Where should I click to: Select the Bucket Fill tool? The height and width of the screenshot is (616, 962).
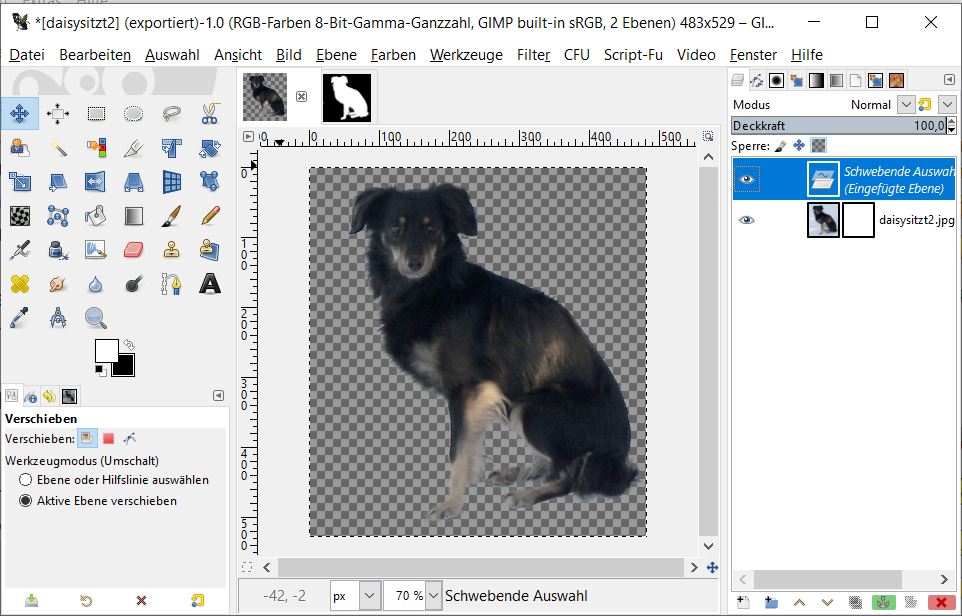(x=96, y=216)
